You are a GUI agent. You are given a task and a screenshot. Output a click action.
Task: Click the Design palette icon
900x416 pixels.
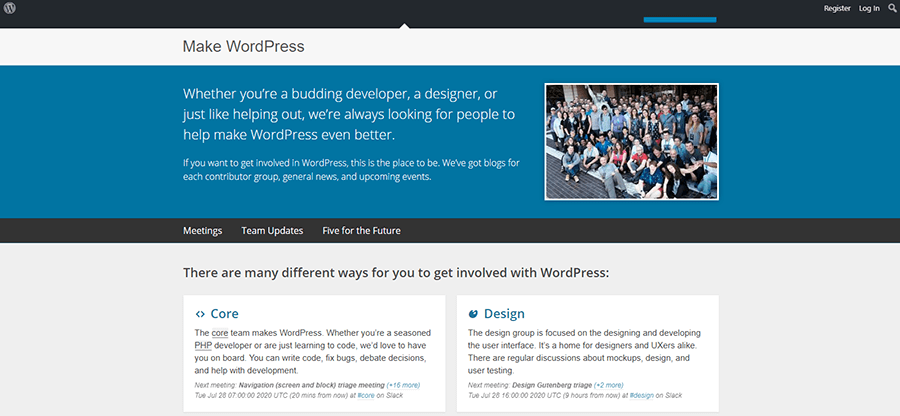click(x=473, y=314)
